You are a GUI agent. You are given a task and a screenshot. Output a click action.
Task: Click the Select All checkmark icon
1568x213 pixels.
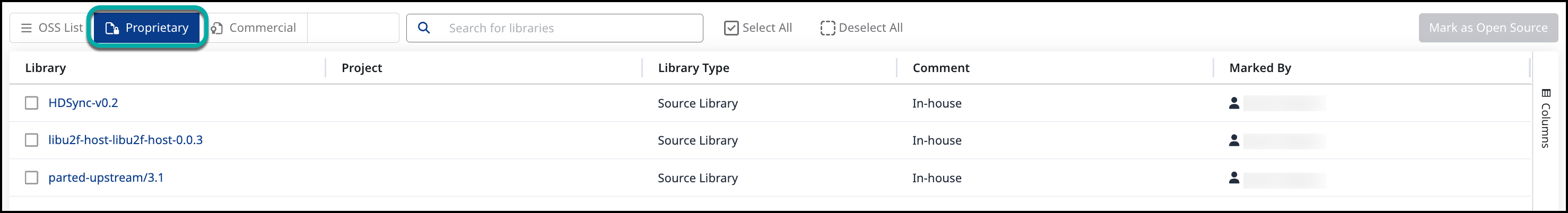(731, 28)
